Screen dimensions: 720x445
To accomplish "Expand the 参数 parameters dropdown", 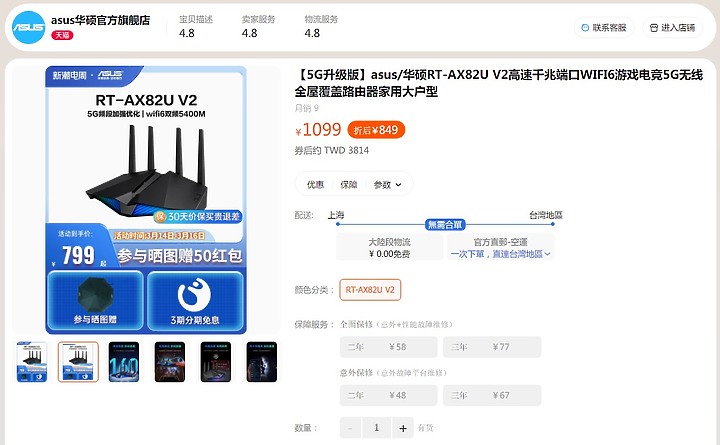I will (x=388, y=185).
